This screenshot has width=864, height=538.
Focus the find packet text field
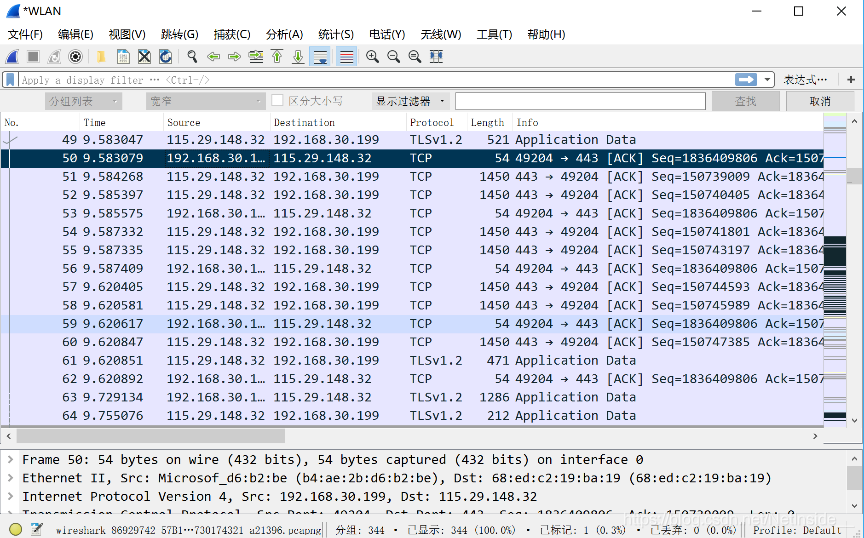coord(580,101)
